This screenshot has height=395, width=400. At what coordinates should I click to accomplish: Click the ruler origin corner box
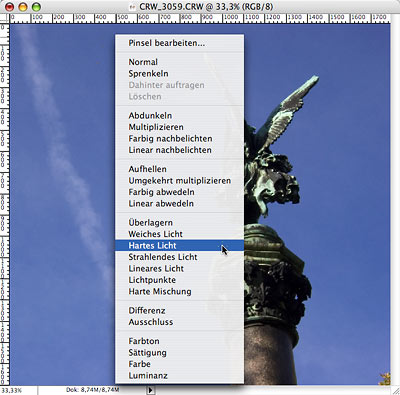[x=5, y=18]
